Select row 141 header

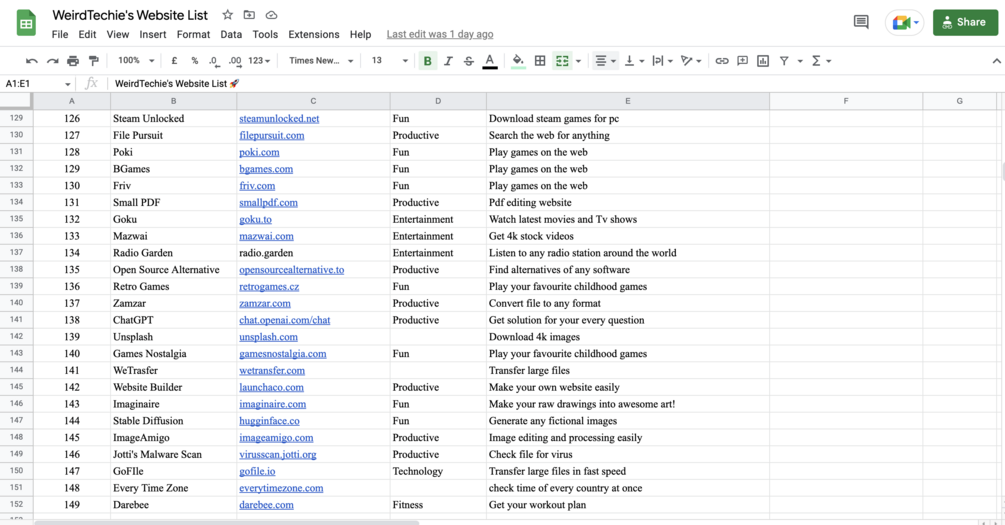16,320
